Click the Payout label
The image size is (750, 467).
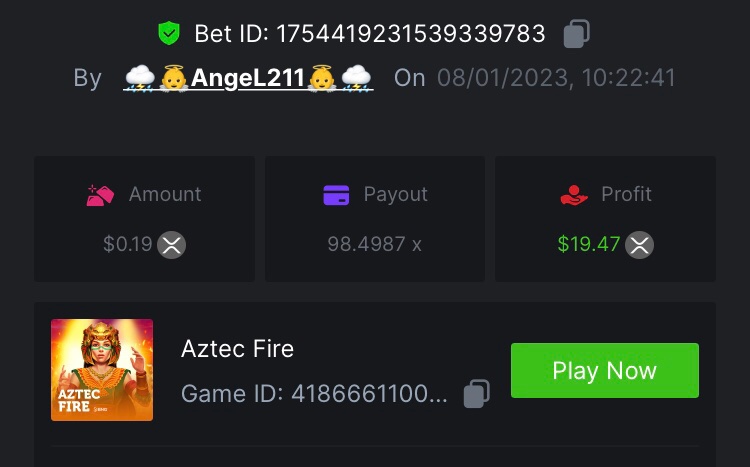[x=395, y=194]
